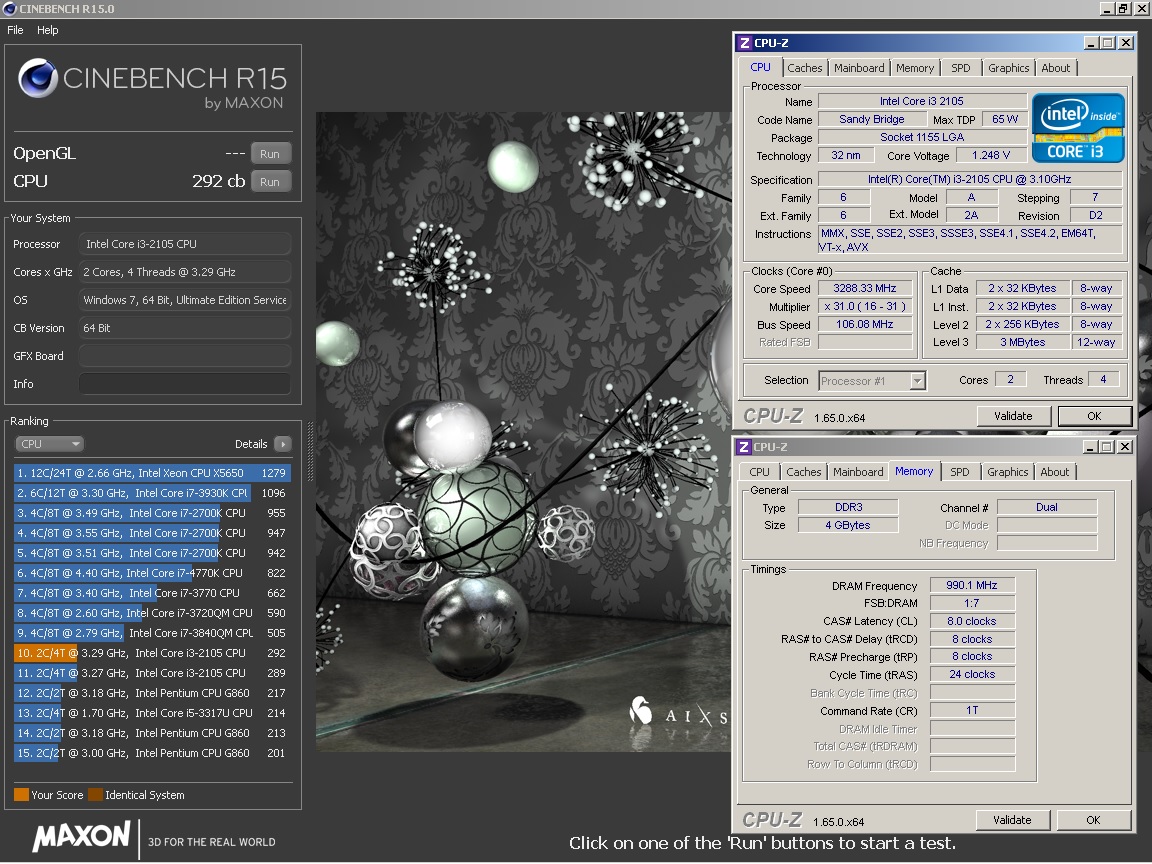Select ranking row 13 Core i5-3317U
The image size is (1152, 864).
click(x=152, y=713)
